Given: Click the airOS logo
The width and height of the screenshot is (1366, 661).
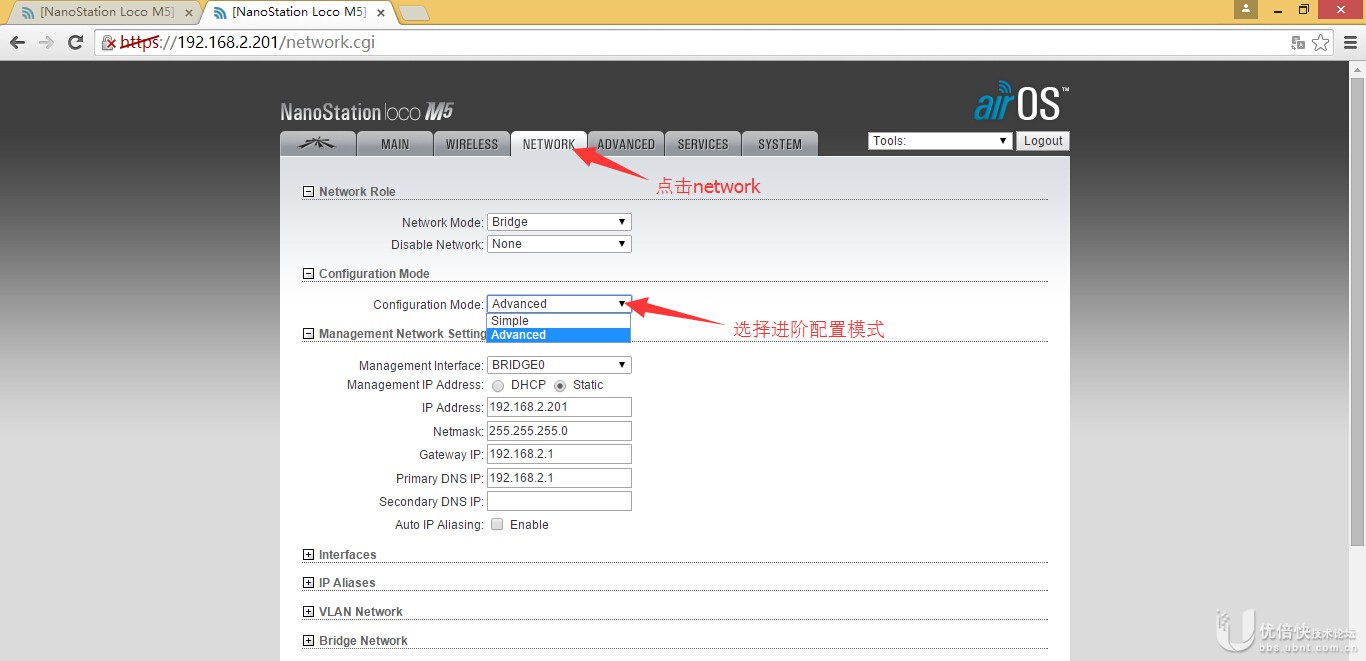Looking at the screenshot, I should click(x=1021, y=101).
